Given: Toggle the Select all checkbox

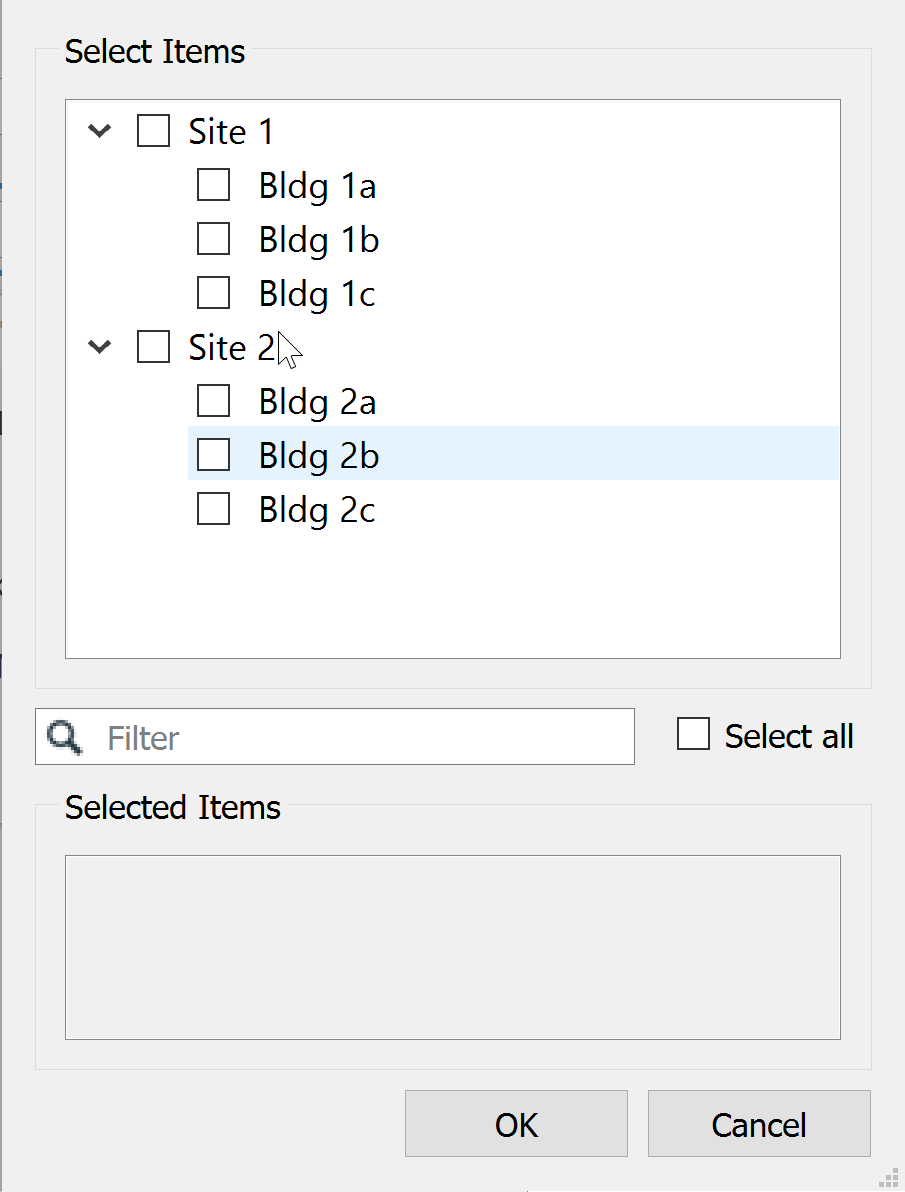Looking at the screenshot, I should tap(693, 734).
